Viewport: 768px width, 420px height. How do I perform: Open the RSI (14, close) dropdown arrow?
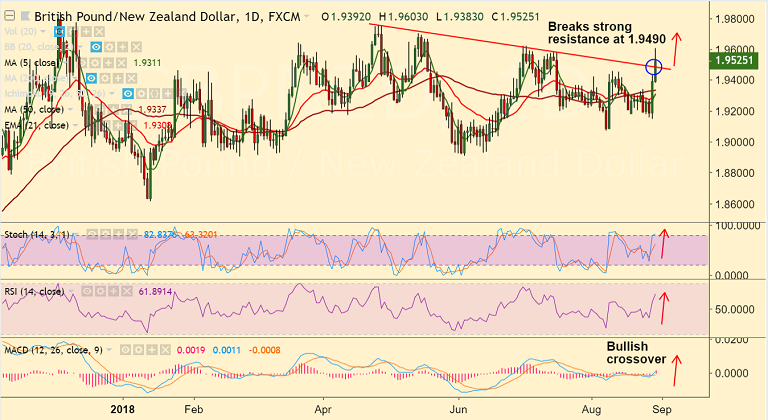[72, 292]
